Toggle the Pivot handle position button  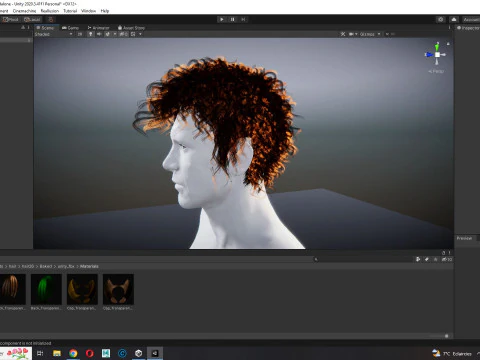tap(11, 19)
